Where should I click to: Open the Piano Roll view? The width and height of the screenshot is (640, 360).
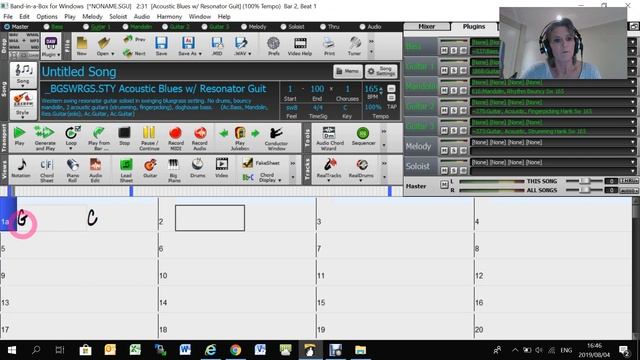[73, 170]
